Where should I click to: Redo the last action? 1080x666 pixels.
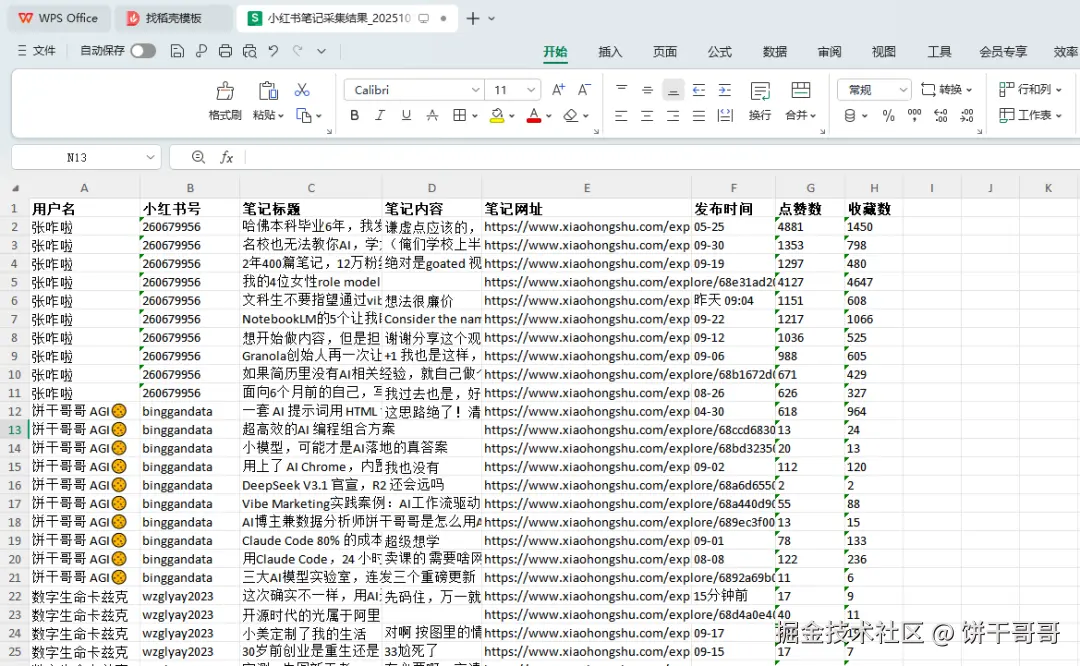tap(298, 51)
